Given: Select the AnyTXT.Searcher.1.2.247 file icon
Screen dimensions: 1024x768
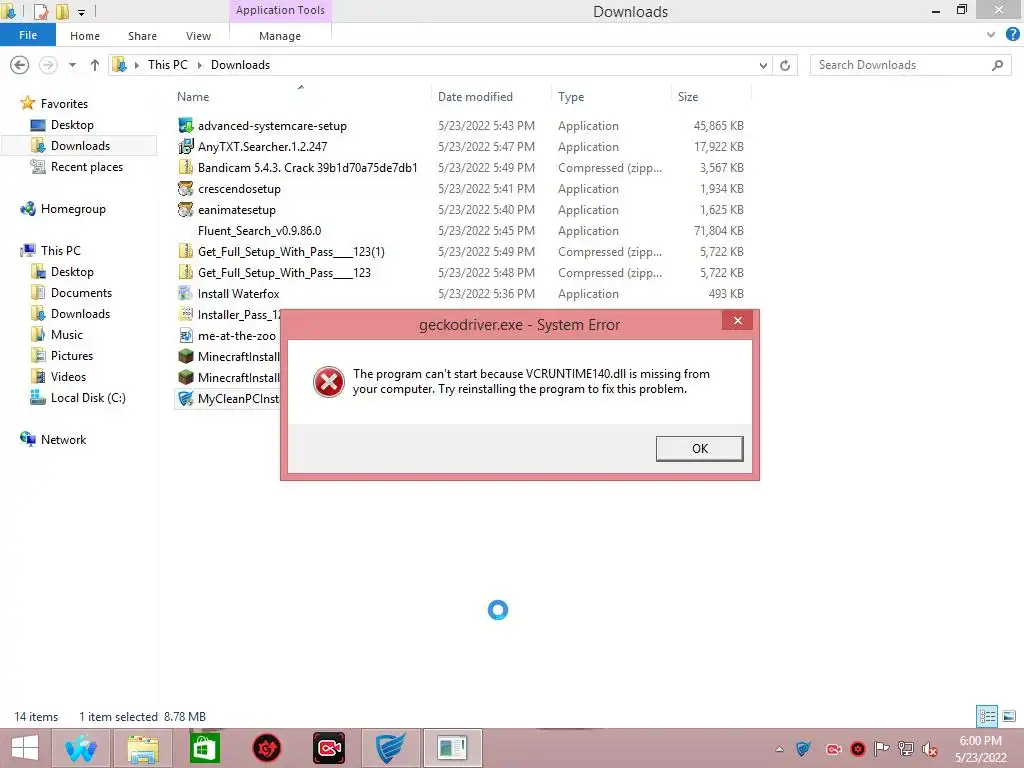Looking at the screenshot, I should [185, 146].
